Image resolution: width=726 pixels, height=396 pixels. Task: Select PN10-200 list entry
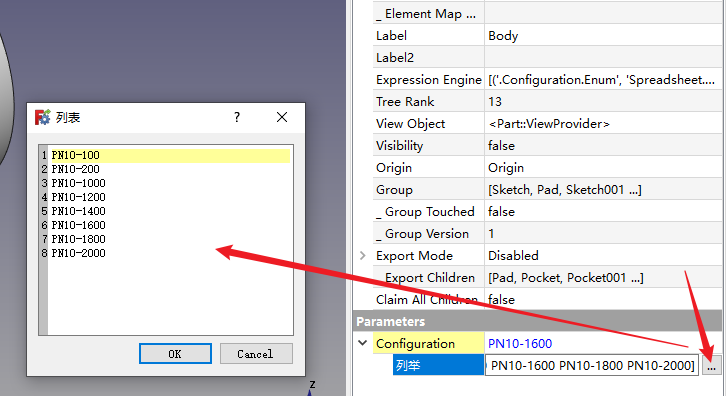(x=75, y=170)
